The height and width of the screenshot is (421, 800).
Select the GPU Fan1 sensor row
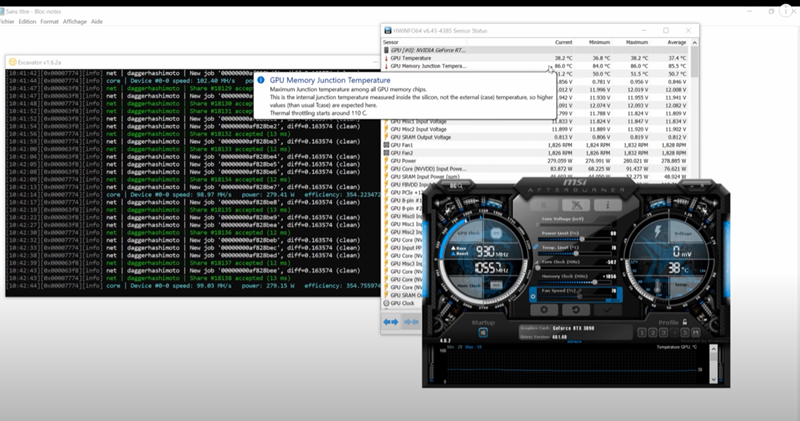point(536,145)
